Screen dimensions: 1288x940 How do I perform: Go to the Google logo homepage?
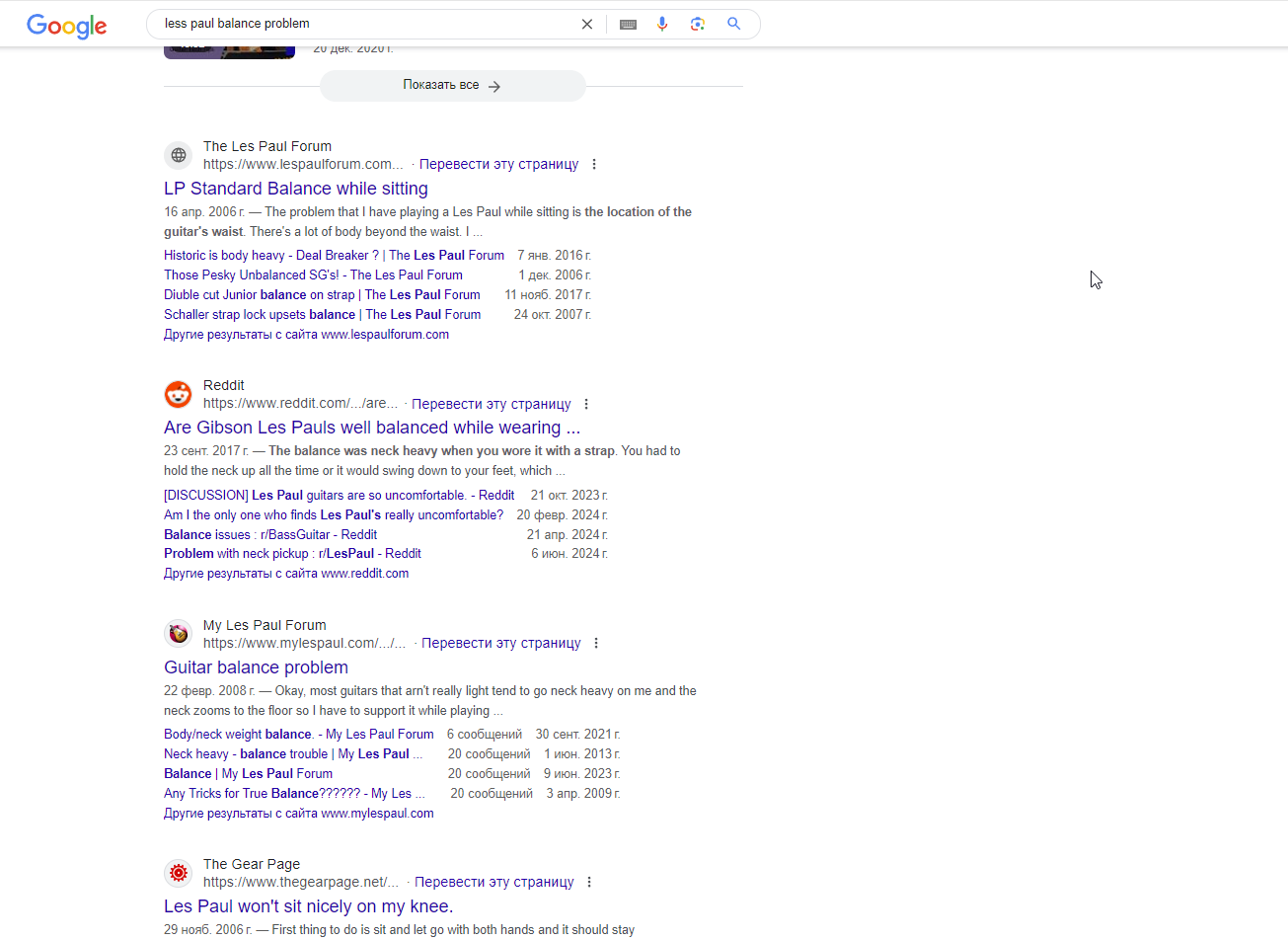point(67,26)
